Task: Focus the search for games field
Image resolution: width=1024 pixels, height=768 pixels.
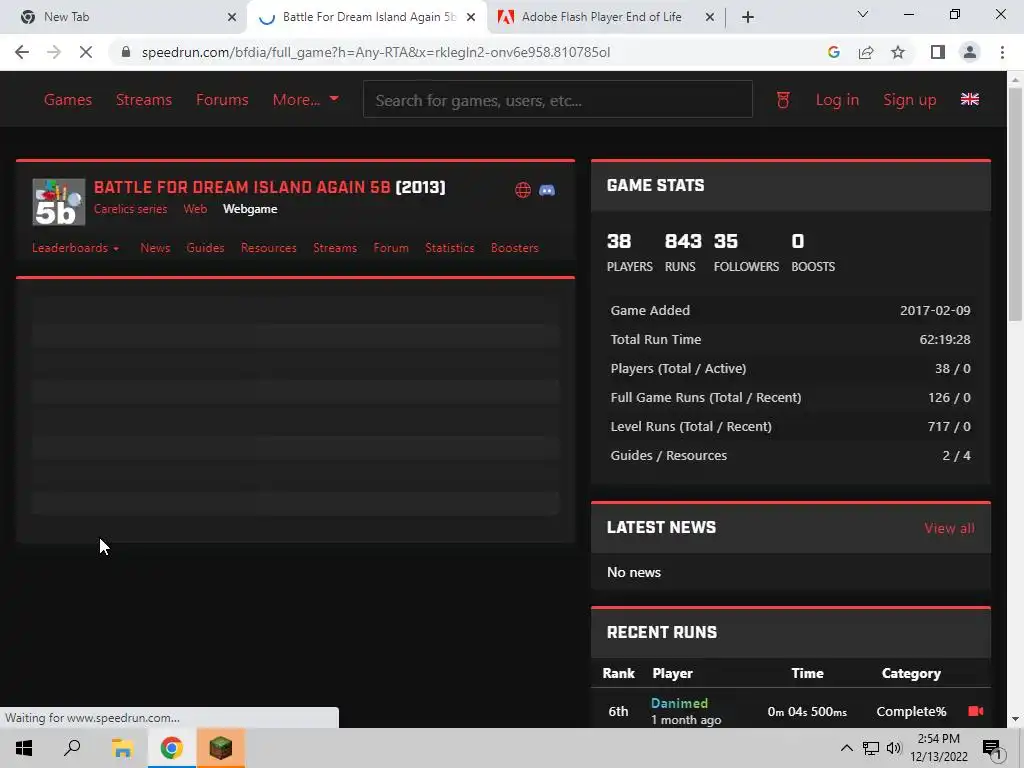Action: (x=558, y=100)
